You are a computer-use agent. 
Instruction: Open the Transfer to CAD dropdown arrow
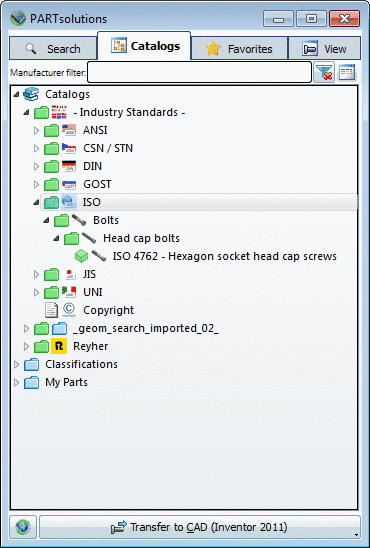356,535
